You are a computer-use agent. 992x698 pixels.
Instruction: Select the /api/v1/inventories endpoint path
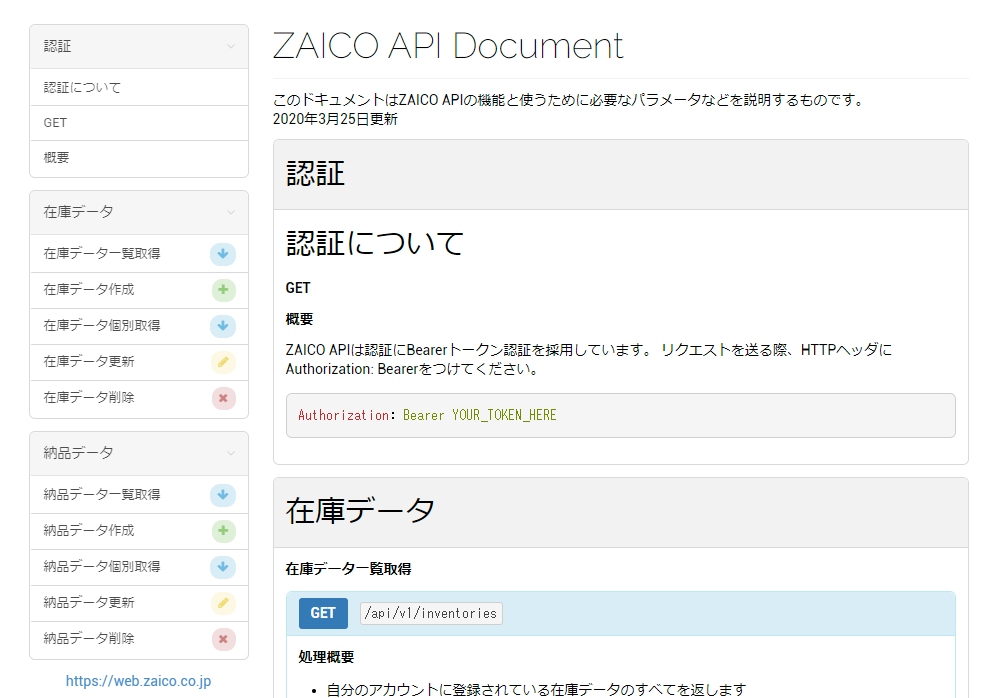pyautogui.click(x=431, y=613)
